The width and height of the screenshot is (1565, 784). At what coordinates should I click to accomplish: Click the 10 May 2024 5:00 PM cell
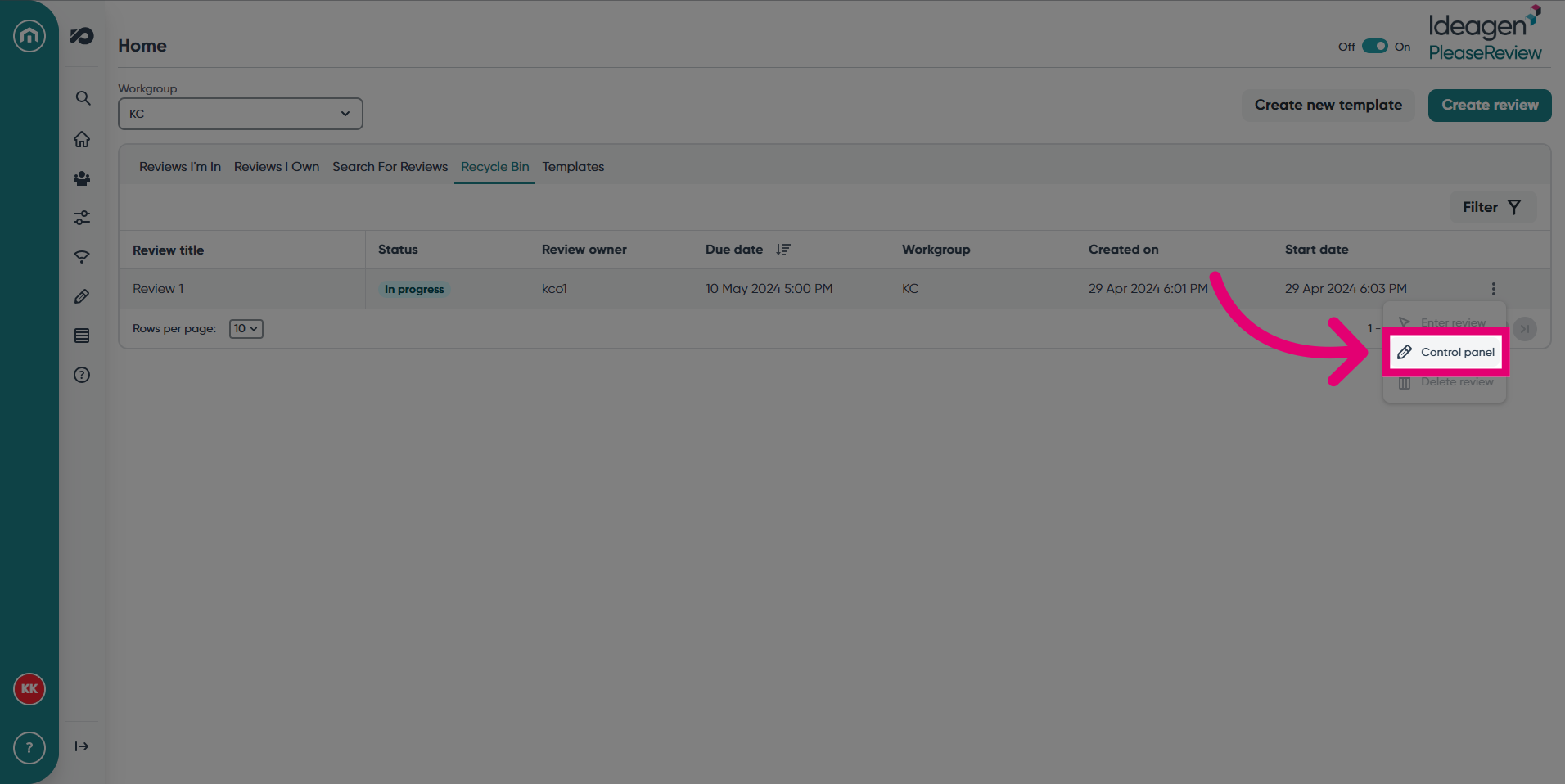[x=769, y=289]
